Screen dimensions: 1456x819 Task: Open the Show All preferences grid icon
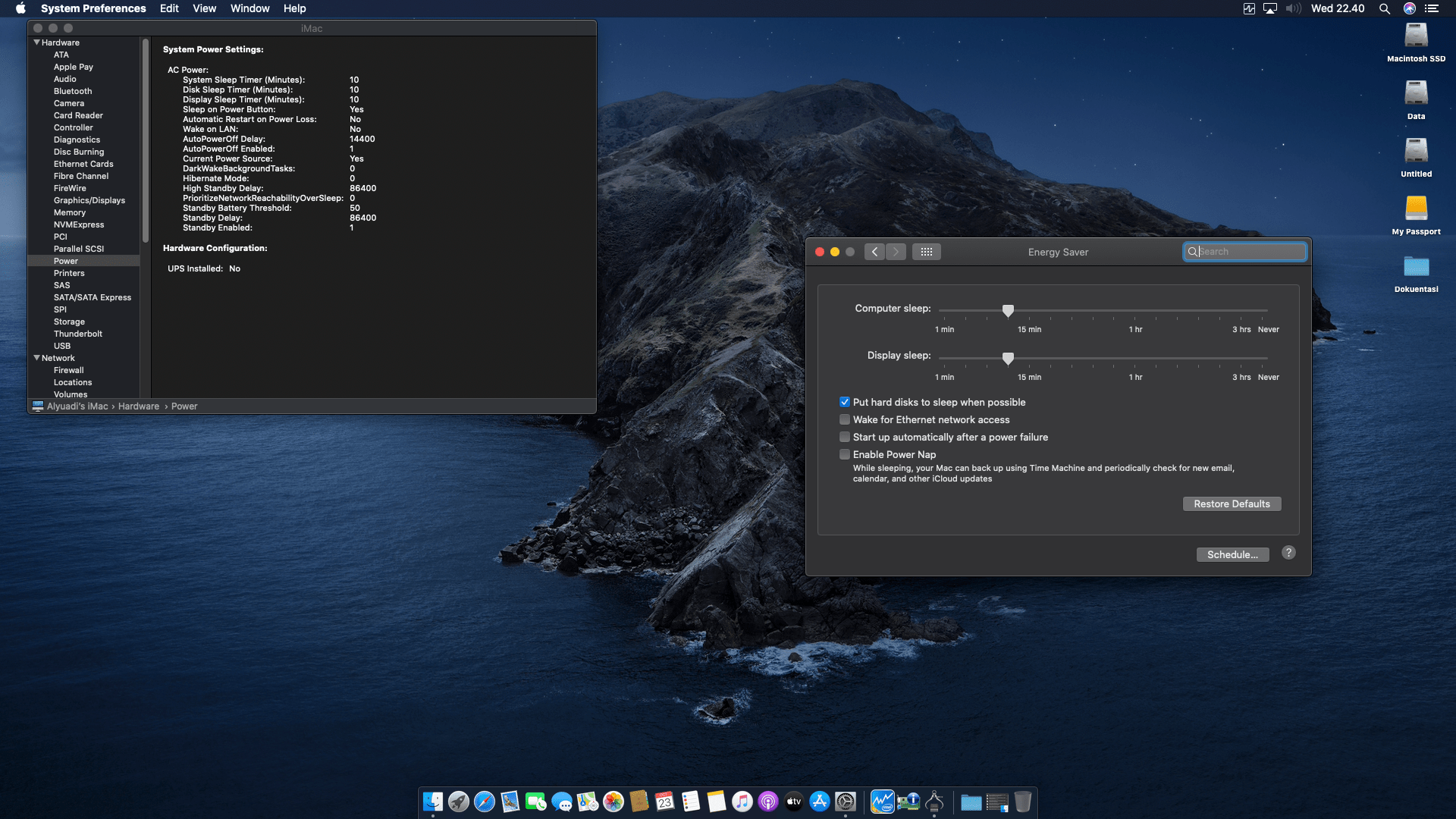[x=927, y=251]
